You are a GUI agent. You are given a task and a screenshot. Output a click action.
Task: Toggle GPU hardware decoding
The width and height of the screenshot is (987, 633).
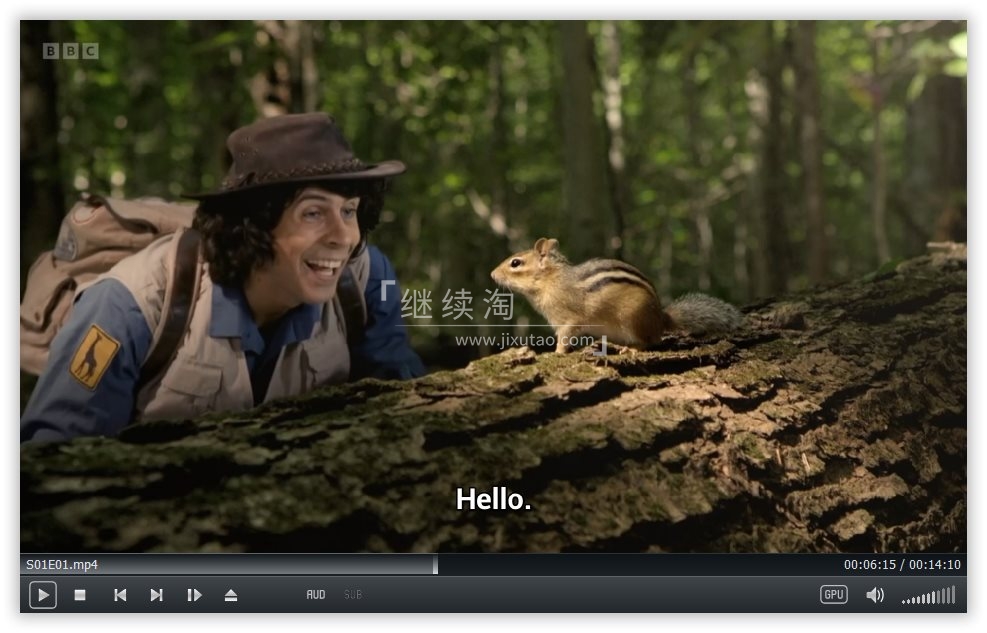click(x=833, y=594)
